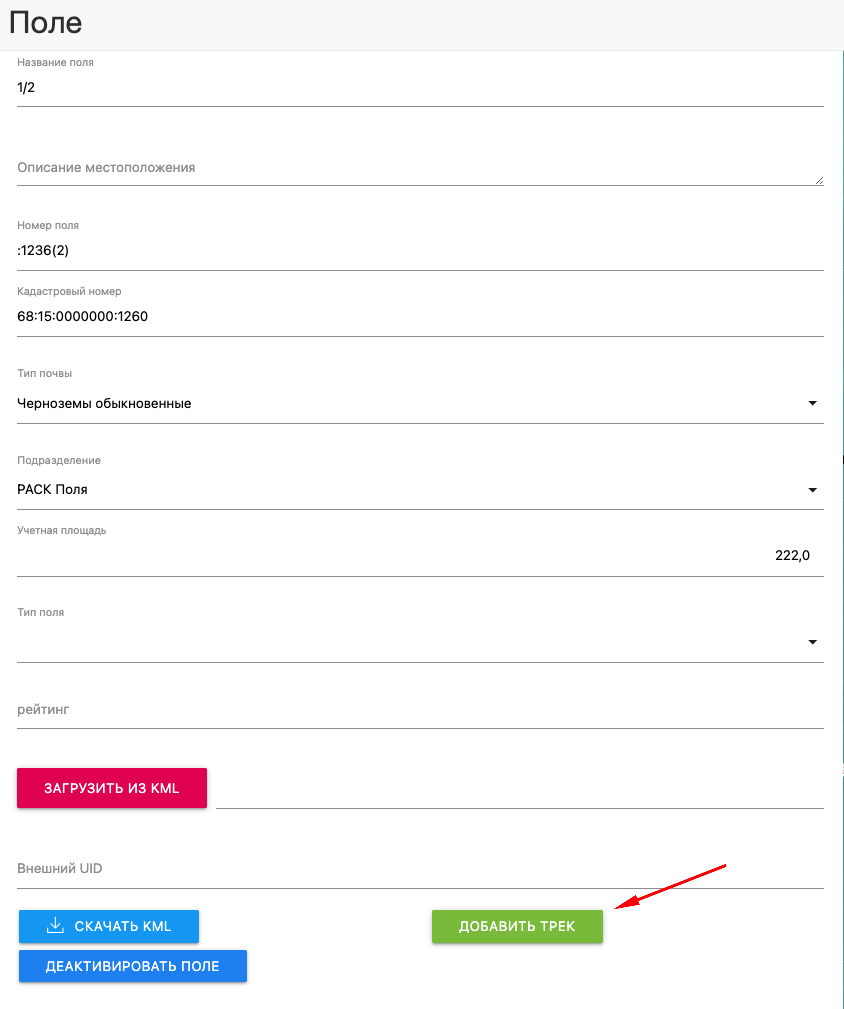Screen dimensions: 844x1009
Task: Click the Номер поля input field
Action: pos(420,251)
